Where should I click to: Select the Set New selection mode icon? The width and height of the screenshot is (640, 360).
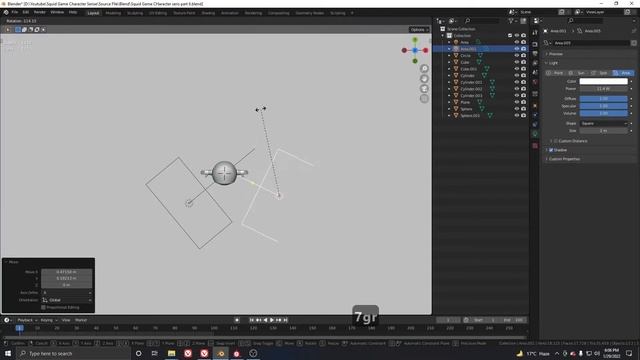(18, 29)
